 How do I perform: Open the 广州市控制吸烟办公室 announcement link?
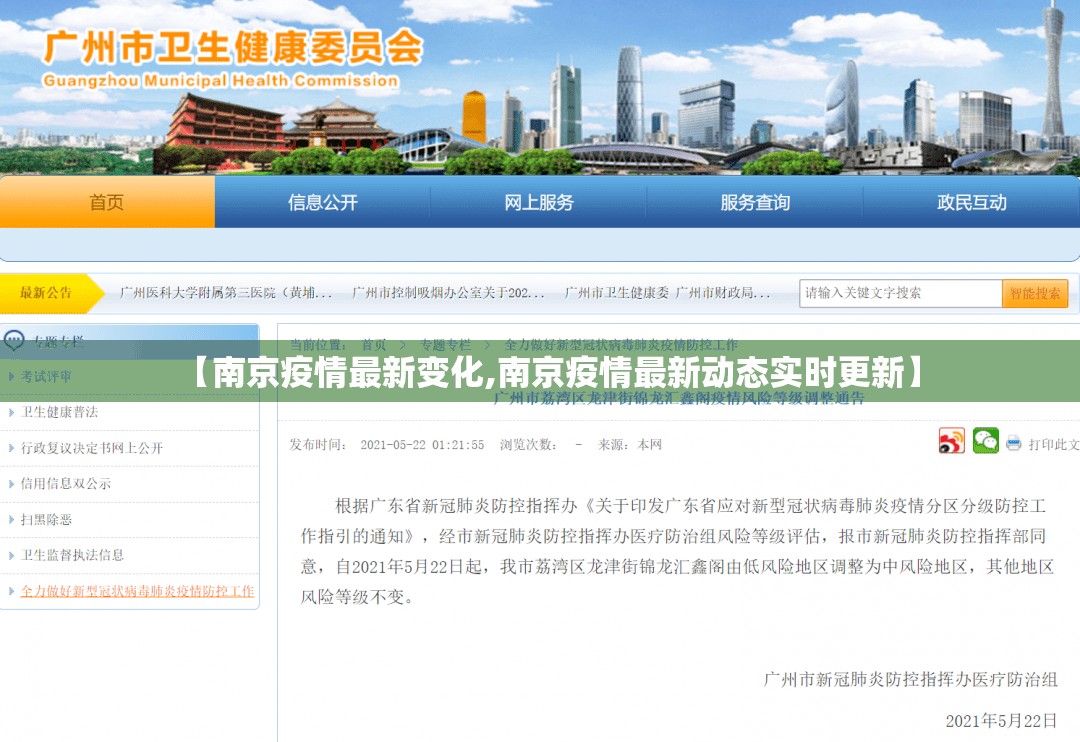(448, 293)
